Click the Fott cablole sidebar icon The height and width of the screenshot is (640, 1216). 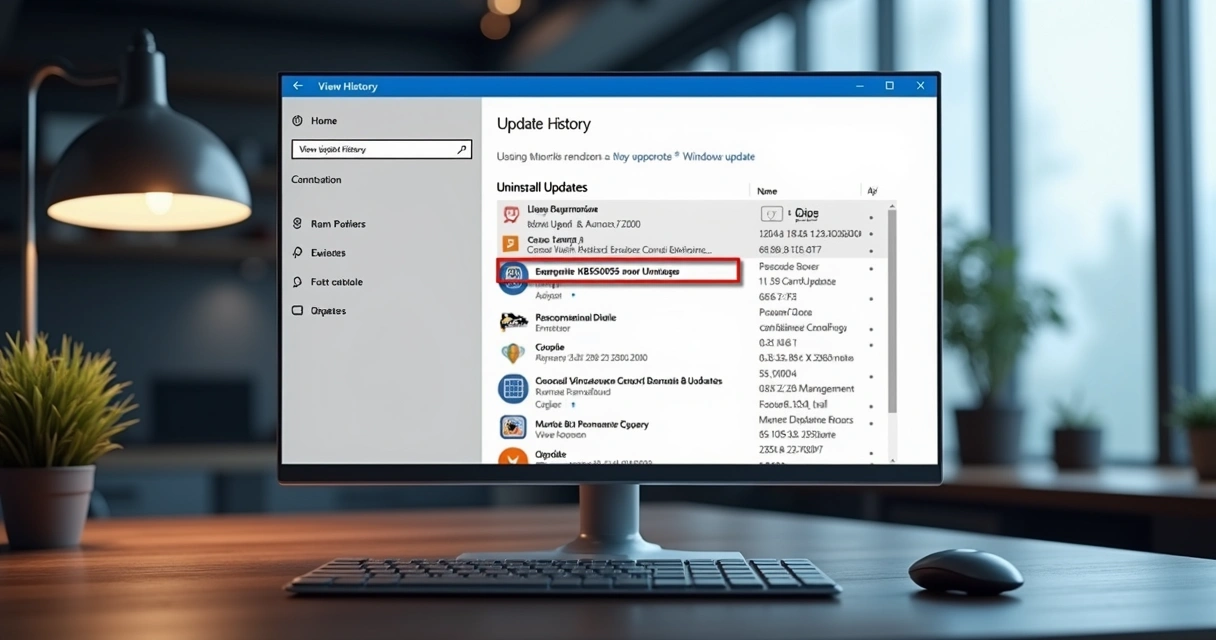coord(295,281)
